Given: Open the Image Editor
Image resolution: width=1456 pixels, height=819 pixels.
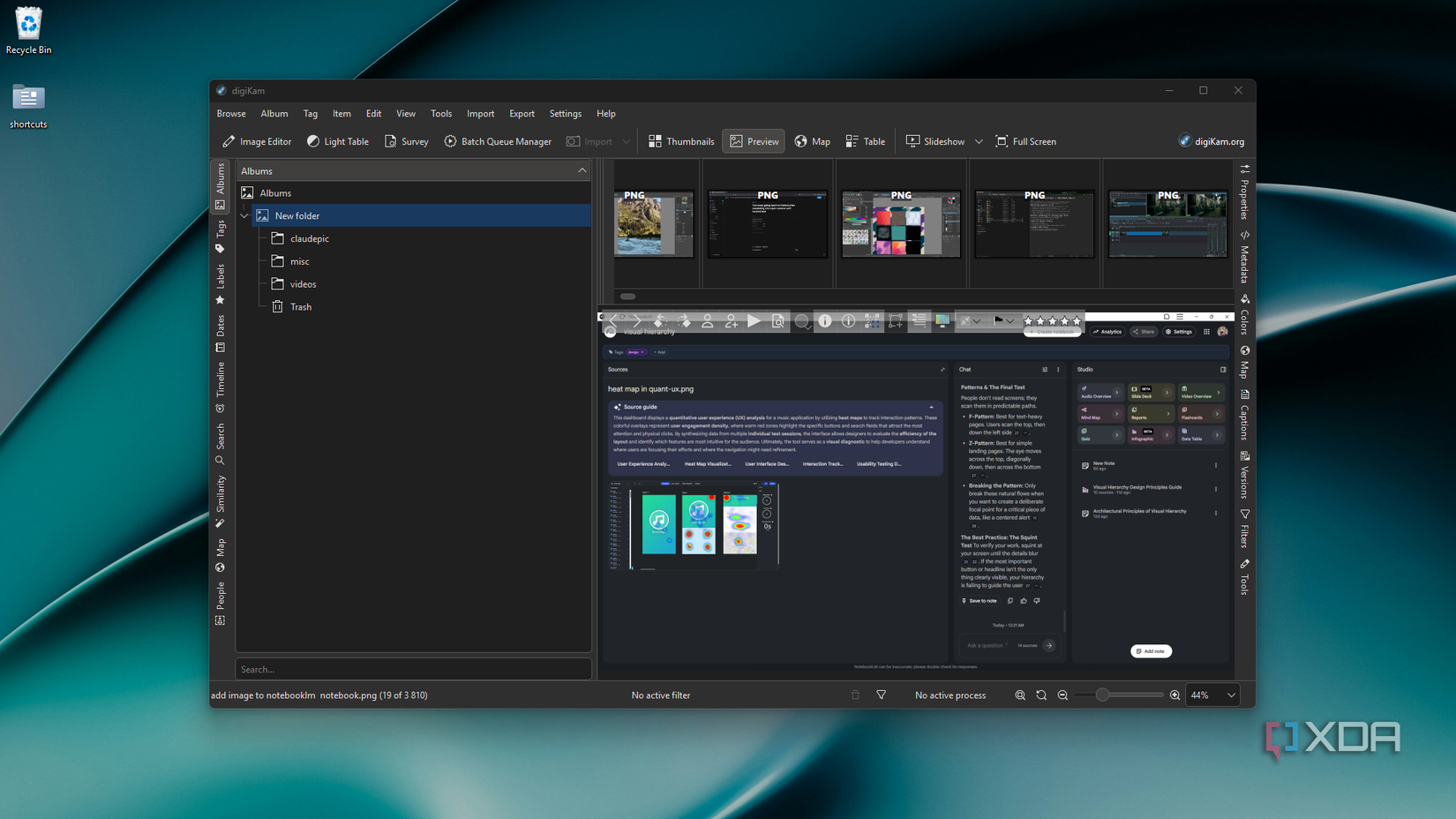Looking at the screenshot, I should pos(257,141).
